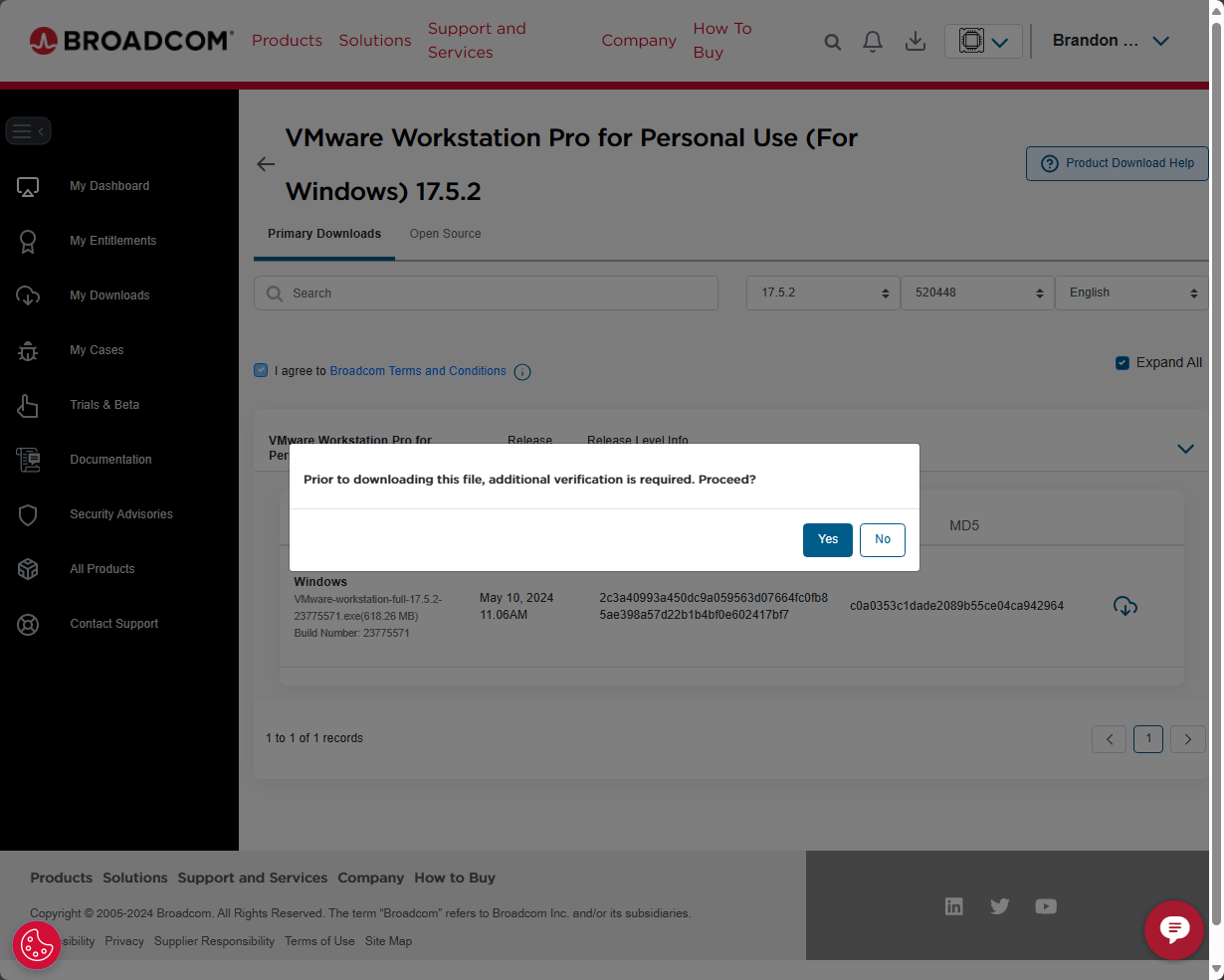Viewport: 1224px width, 980px height.
Task: Click the My Downloads cloud icon
Action: click(x=28, y=295)
